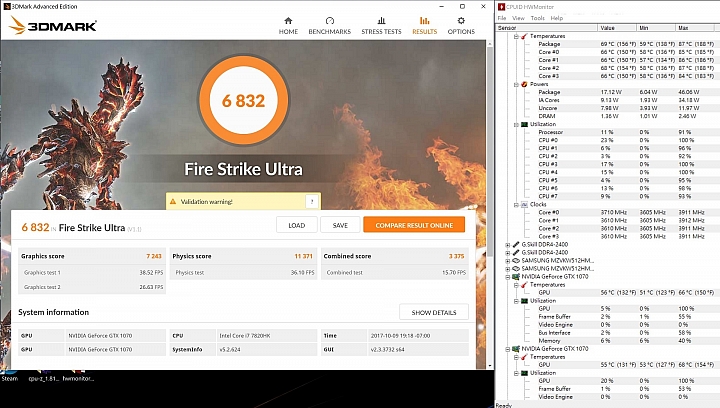Collapse the Clocks node in HWMonitor
This screenshot has width=720, height=408.
click(516, 205)
